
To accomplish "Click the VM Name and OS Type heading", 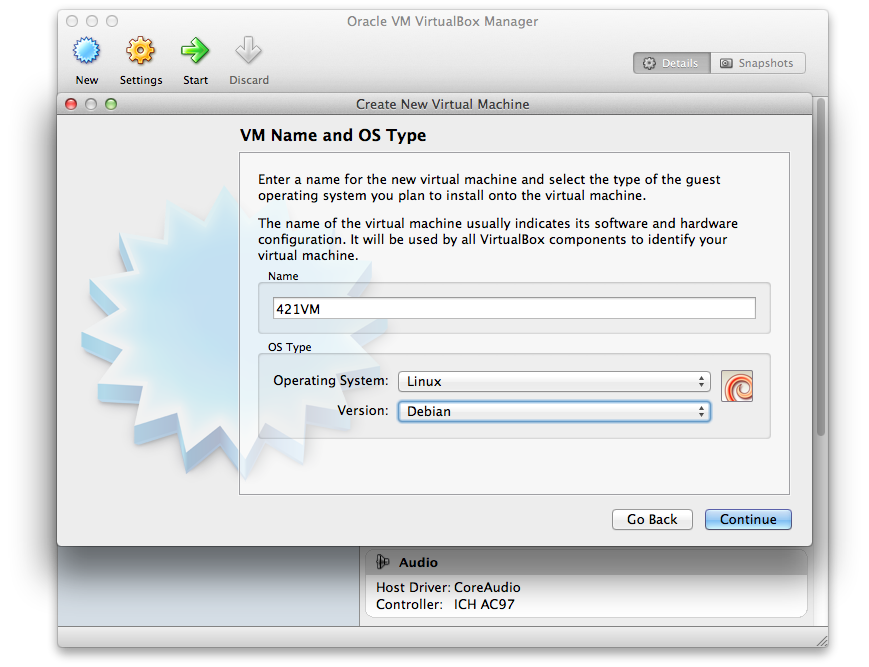I will point(333,135).
